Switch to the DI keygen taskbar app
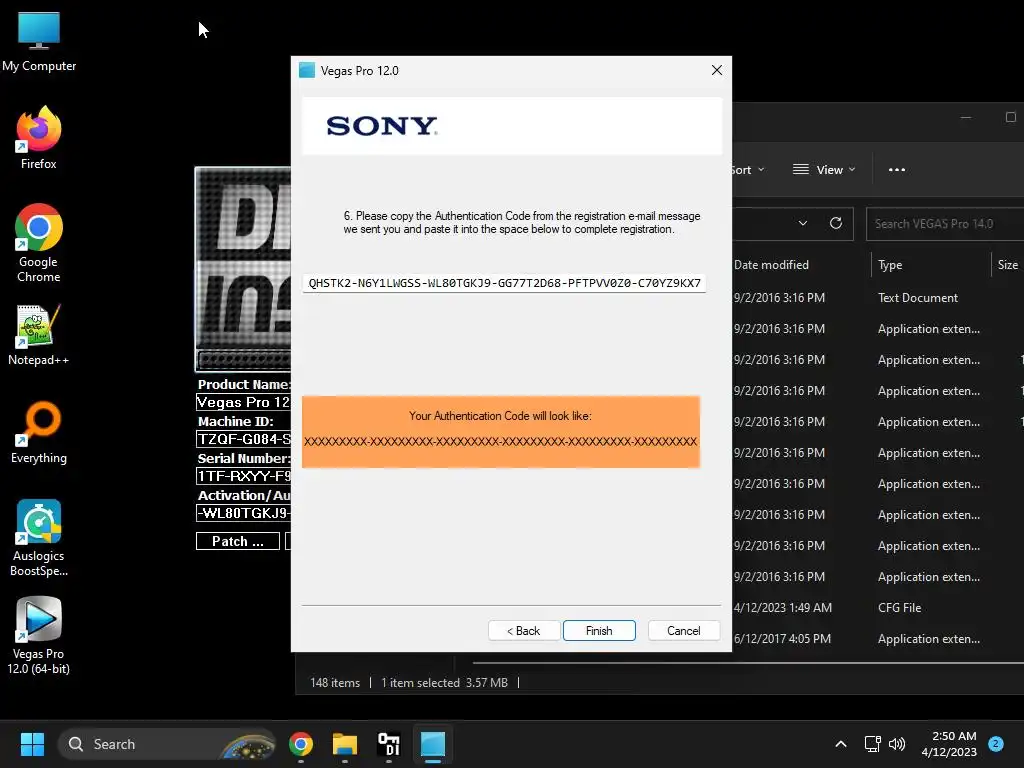The image size is (1024, 768). [x=389, y=744]
